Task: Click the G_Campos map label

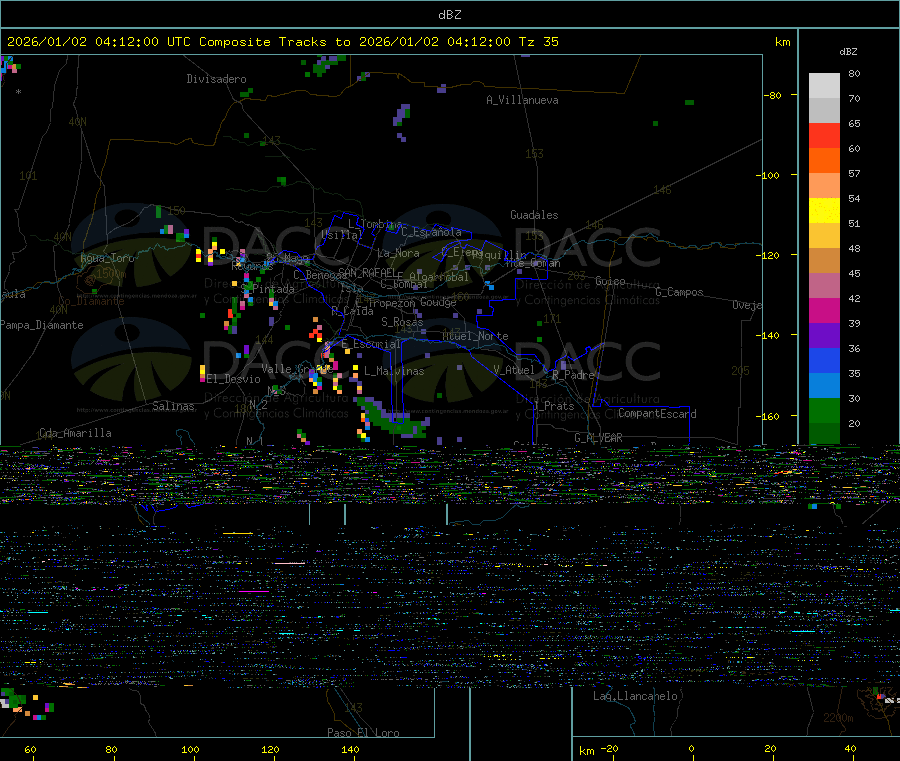Action: [679, 292]
